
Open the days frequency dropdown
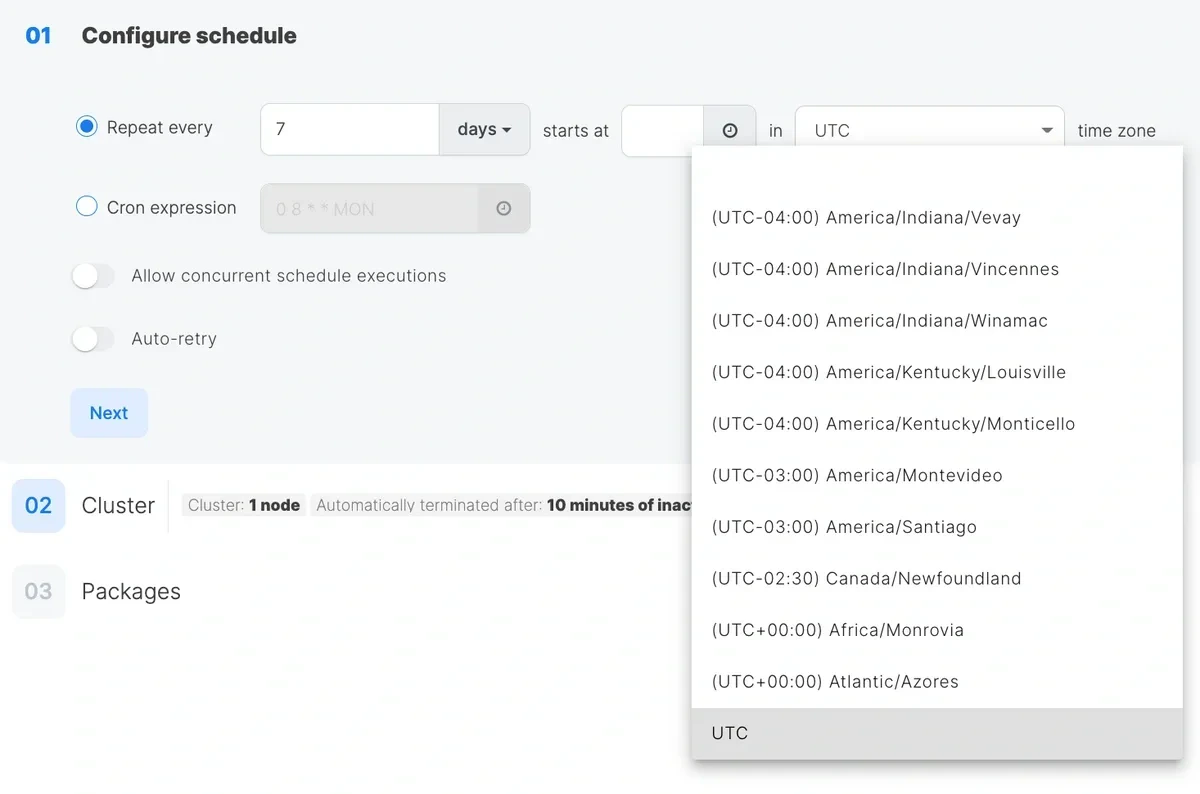click(x=484, y=128)
